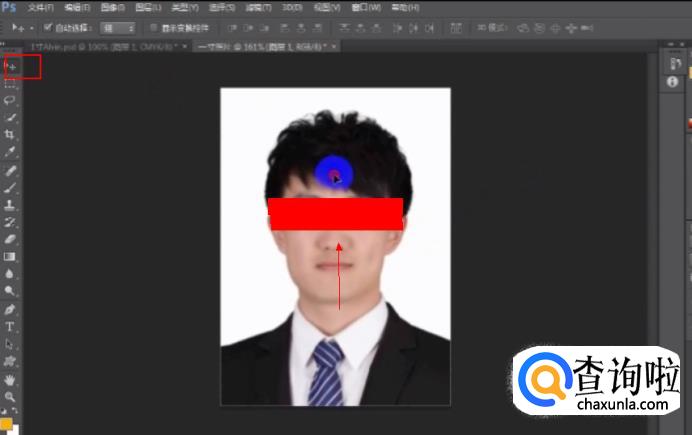This screenshot has height=435, width=692.
Task: Click the Auto-Align Layers icon
Action: pos(456,28)
